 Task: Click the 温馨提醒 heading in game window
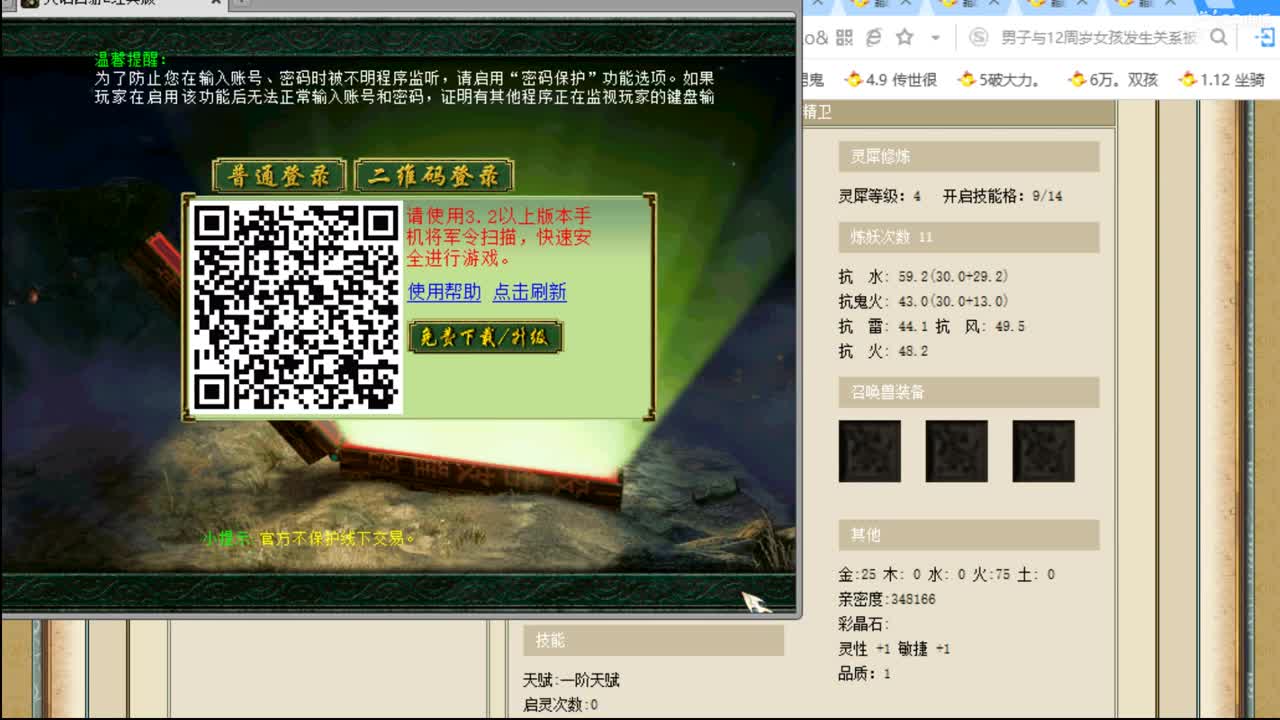pyautogui.click(x=132, y=60)
